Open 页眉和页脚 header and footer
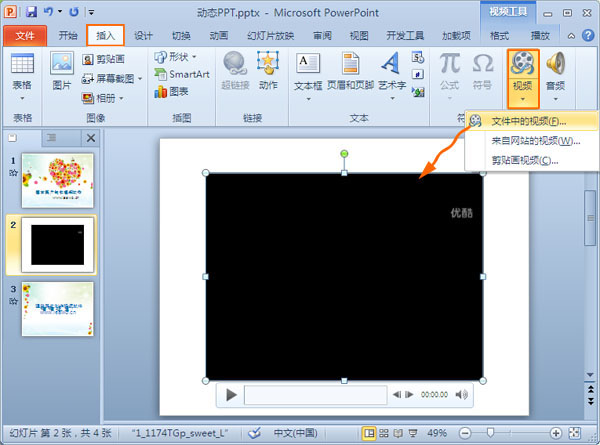This screenshot has width=600, height=445. click(350, 72)
